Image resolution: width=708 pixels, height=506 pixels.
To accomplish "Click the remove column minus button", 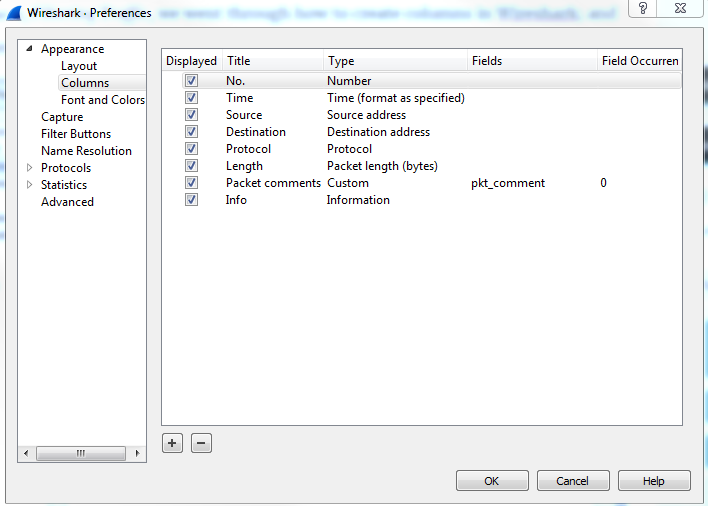I will pos(201,443).
